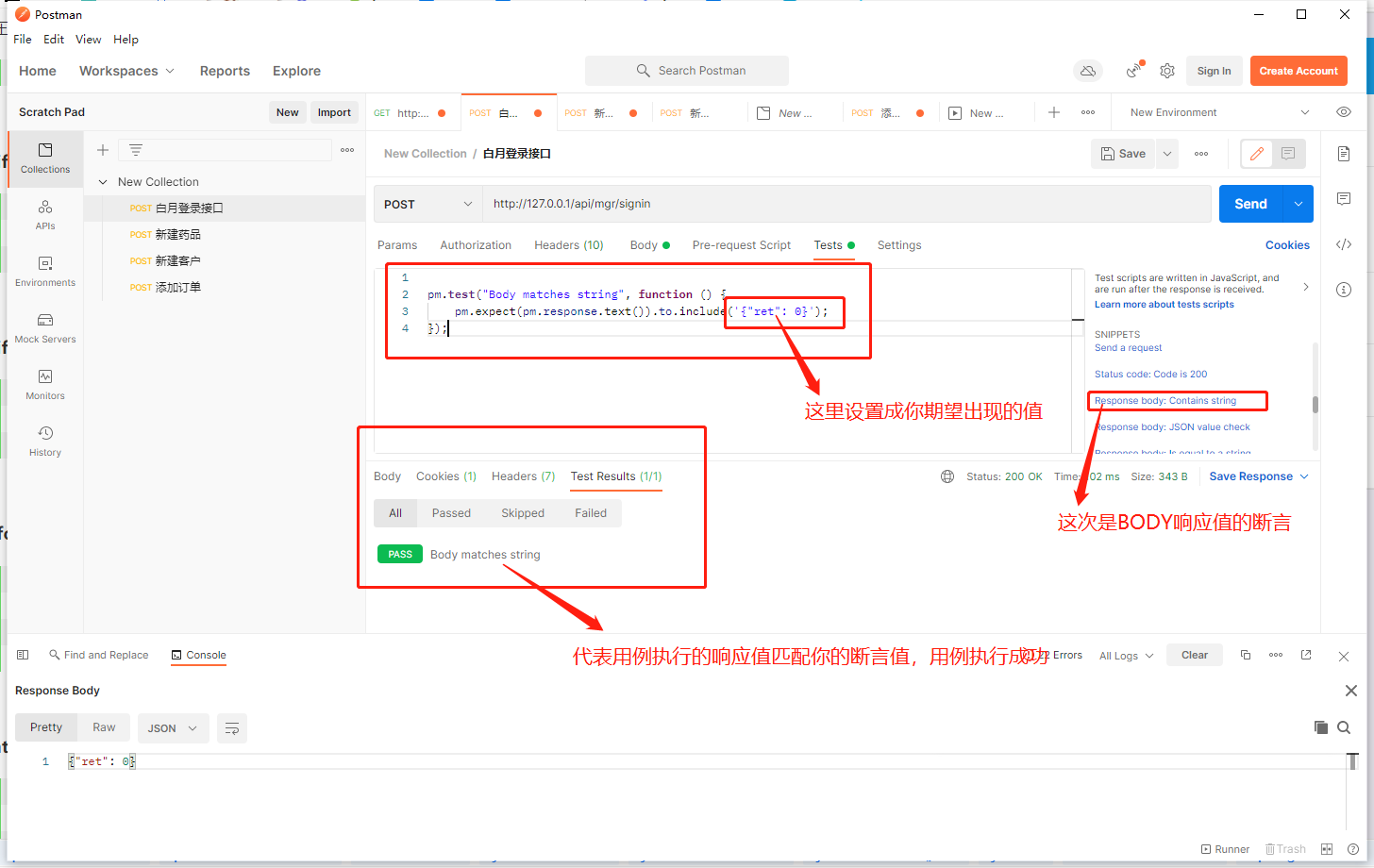
Task: Click the offline cloud sync icon
Action: (x=1088, y=71)
